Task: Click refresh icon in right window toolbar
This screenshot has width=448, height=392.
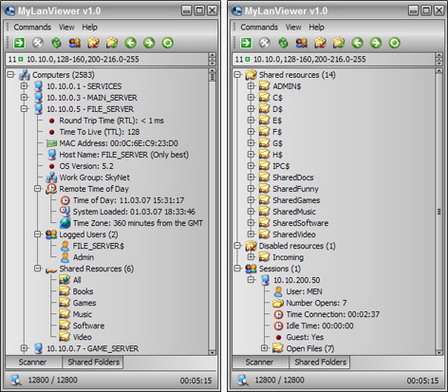Action: (x=283, y=43)
